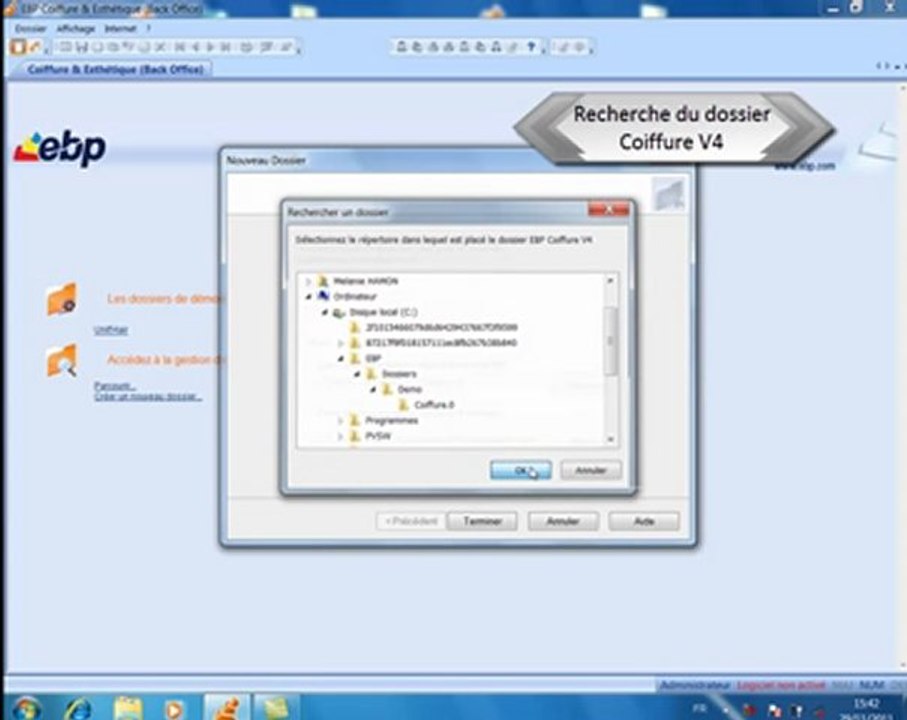Open the Internet menu
This screenshot has height=720, width=907.
120,28
